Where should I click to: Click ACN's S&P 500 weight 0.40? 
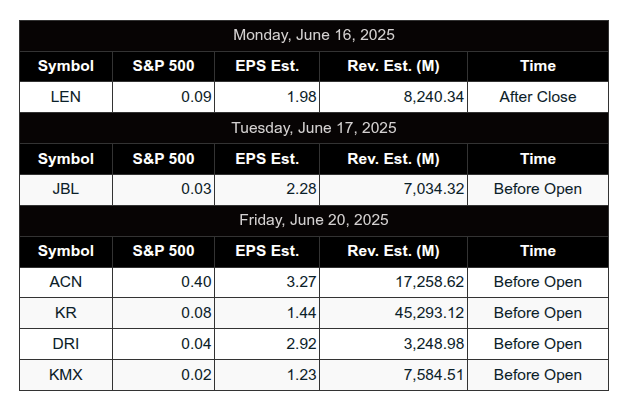(196, 282)
